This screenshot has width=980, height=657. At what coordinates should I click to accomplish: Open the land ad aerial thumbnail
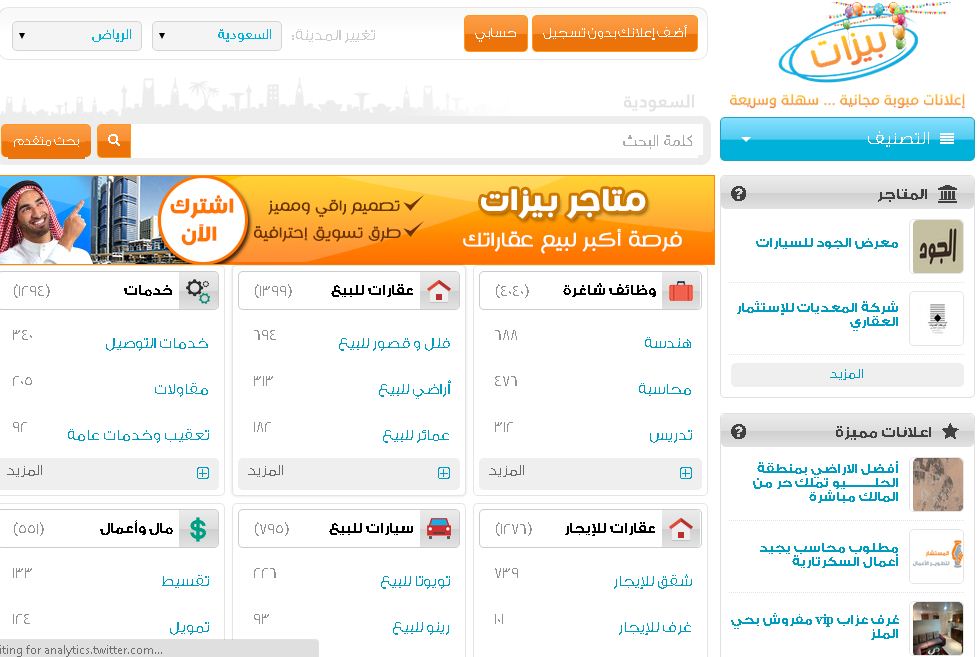[x=938, y=484]
